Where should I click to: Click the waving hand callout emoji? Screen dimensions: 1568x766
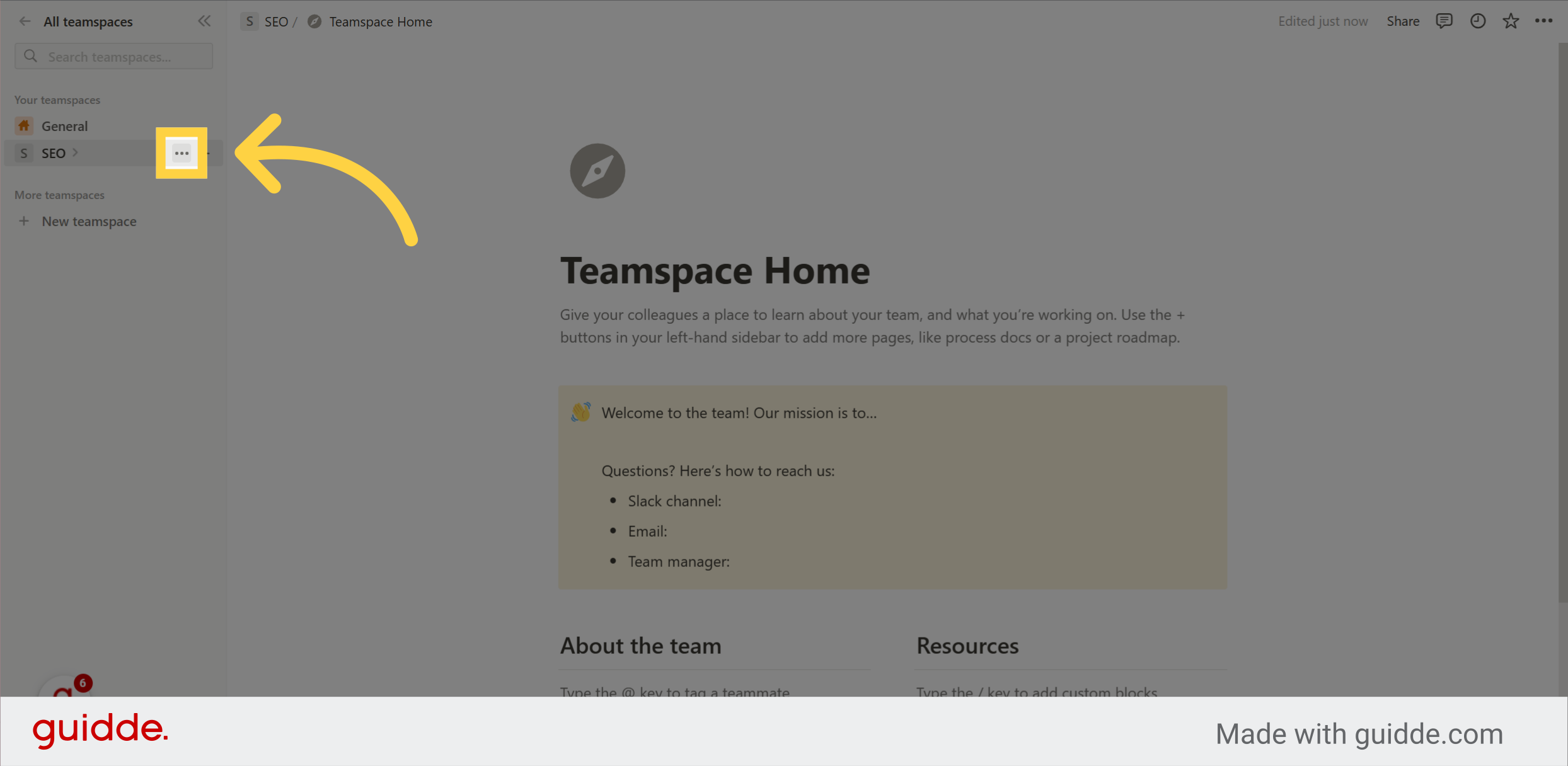(580, 413)
